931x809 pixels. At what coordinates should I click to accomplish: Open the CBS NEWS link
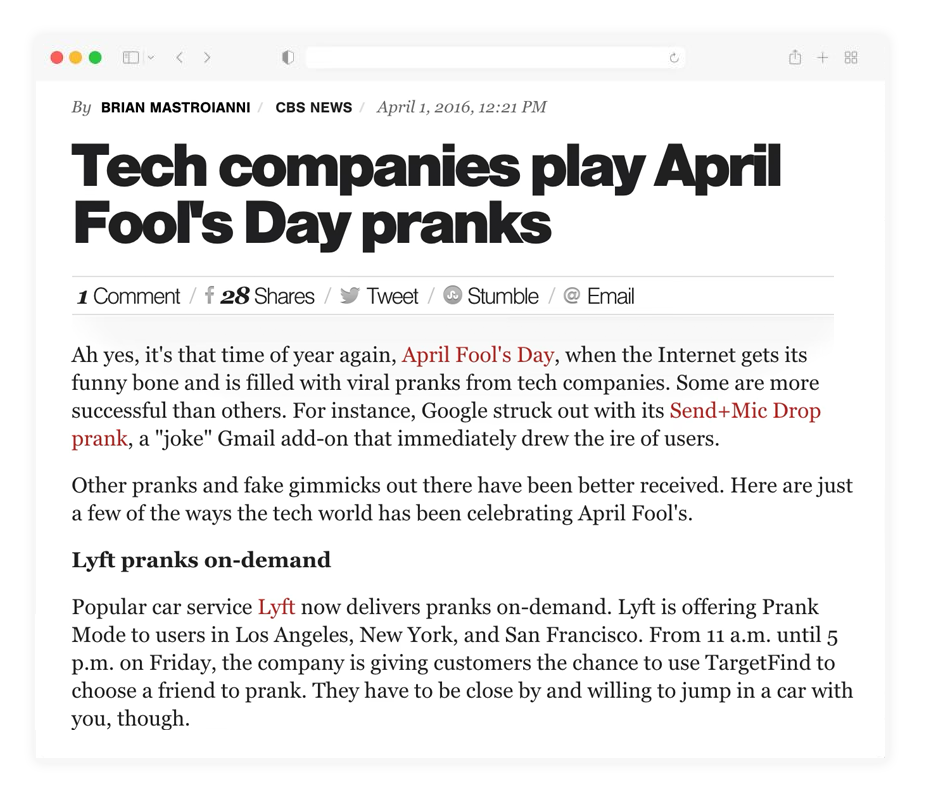[x=314, y=107]
